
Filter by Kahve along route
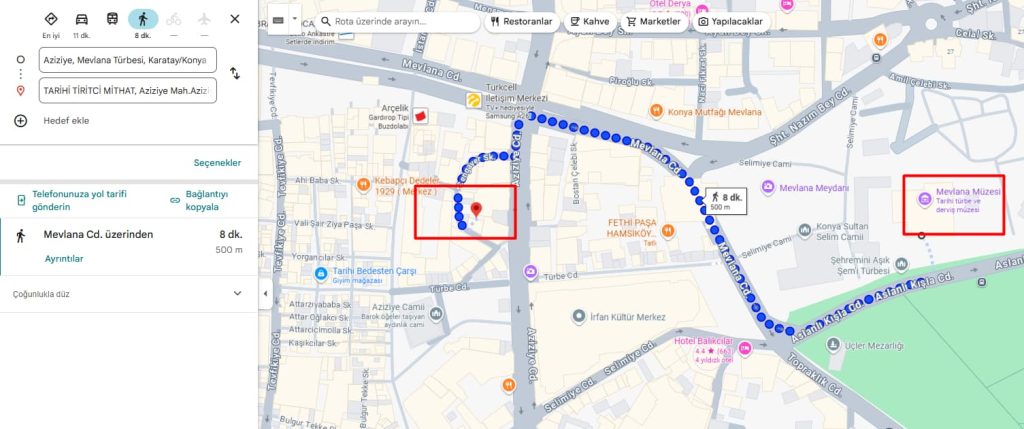coord(590,22)
